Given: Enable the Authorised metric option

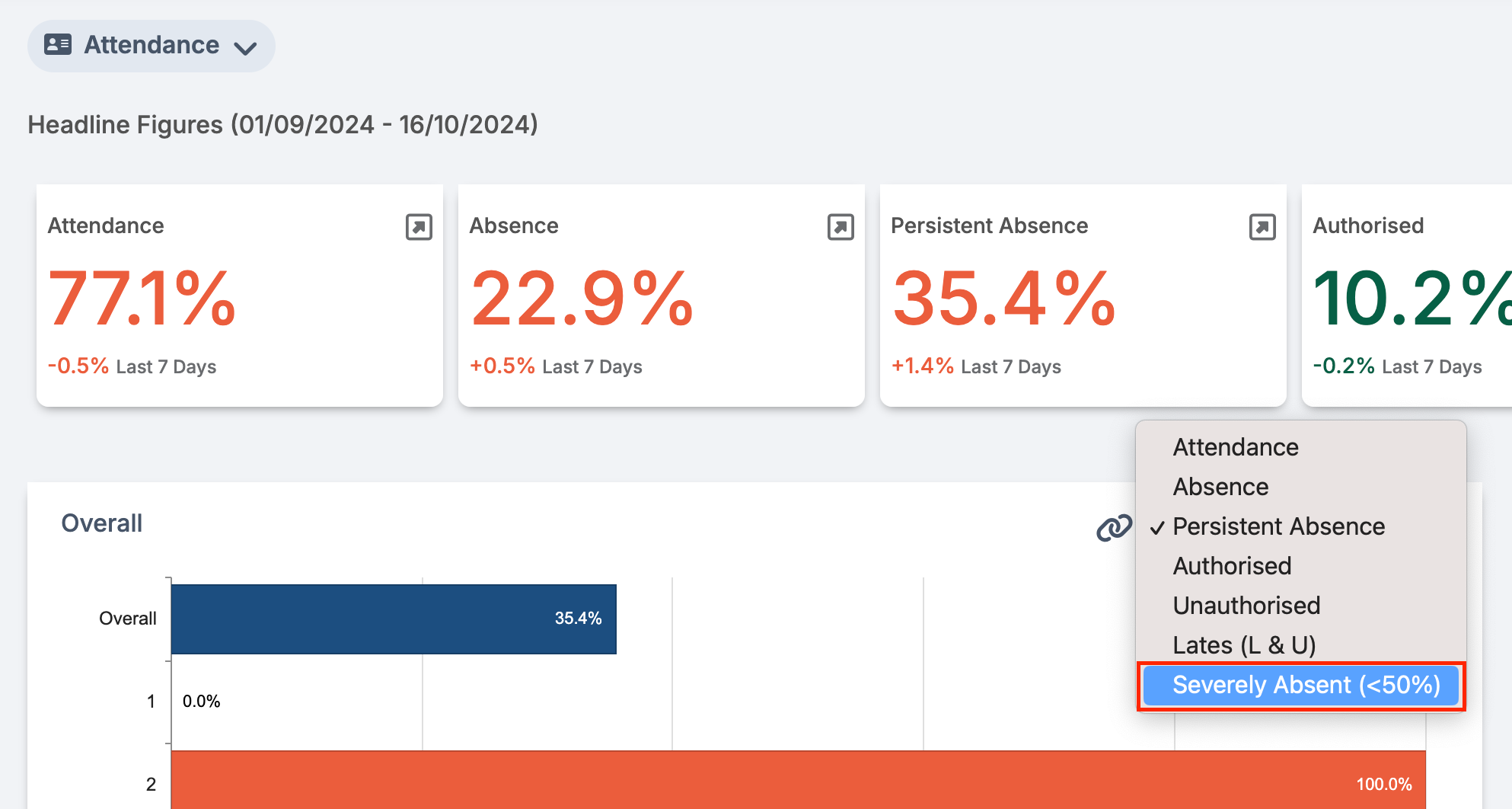Looking at the screenshot, I should pos(1232,565).
